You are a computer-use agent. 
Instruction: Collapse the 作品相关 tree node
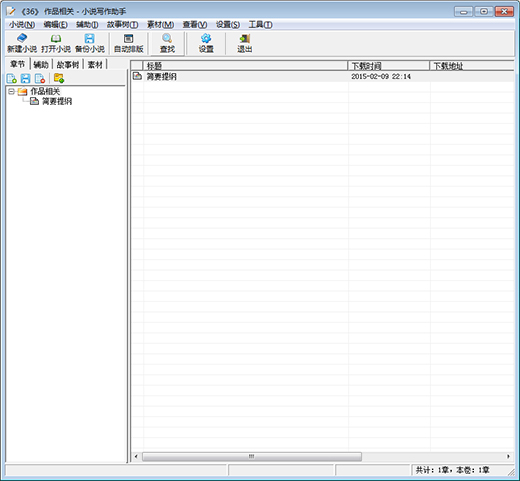coord(11,91)
